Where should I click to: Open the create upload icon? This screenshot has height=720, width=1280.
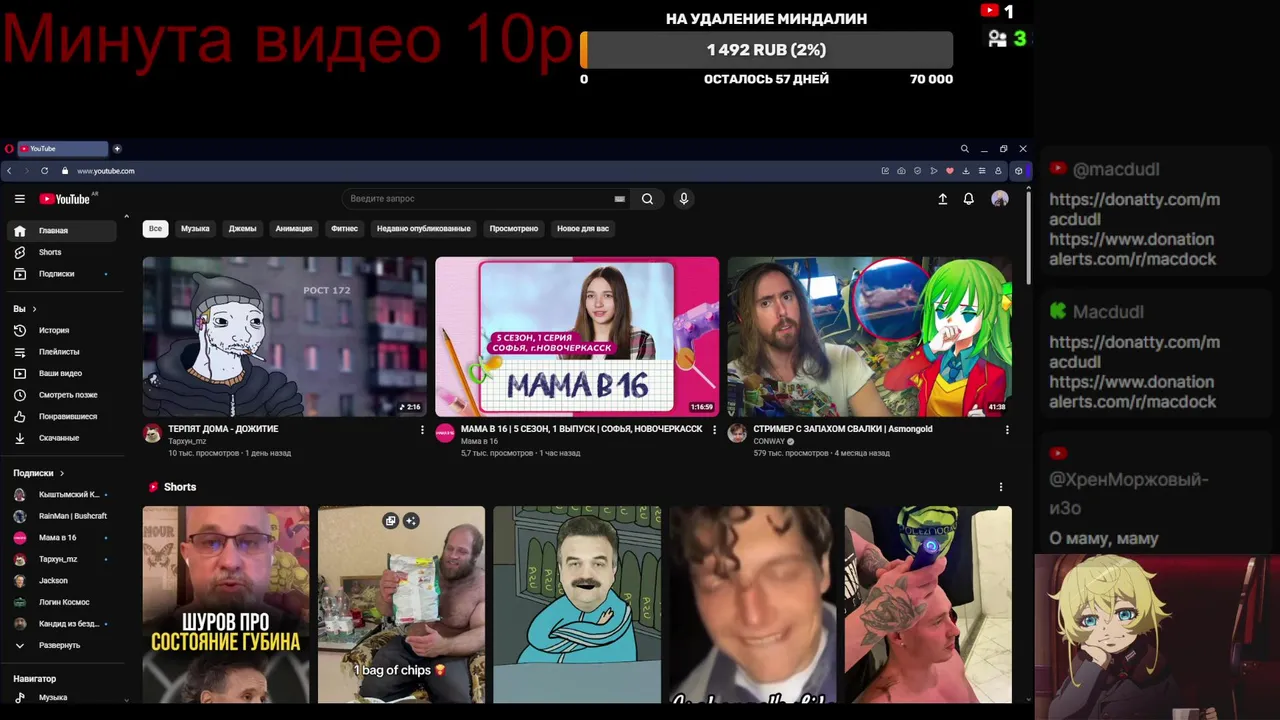[x=942, y=199]
